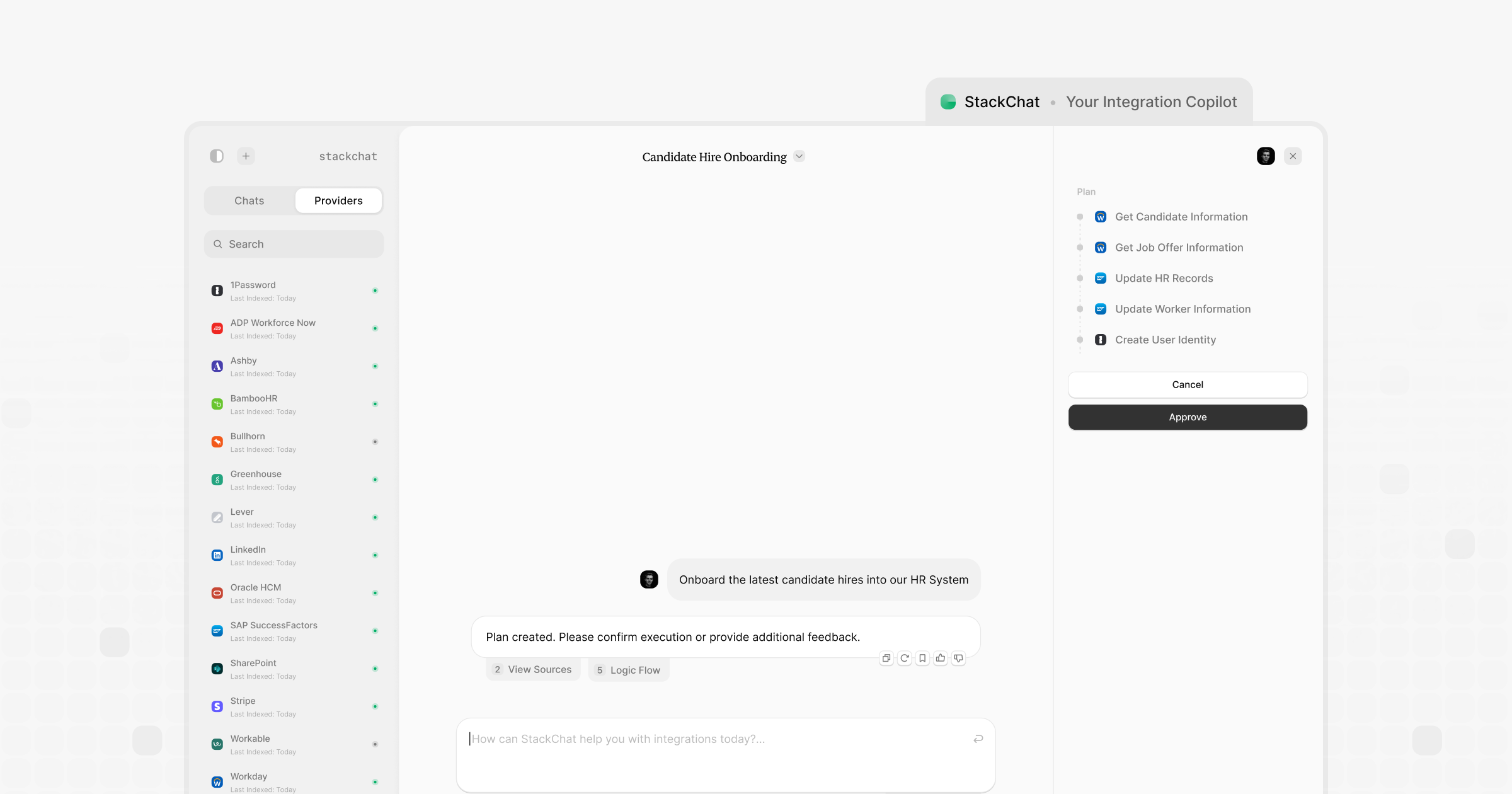
Task: Approve the integration plan
Action: coord(1187,417)
